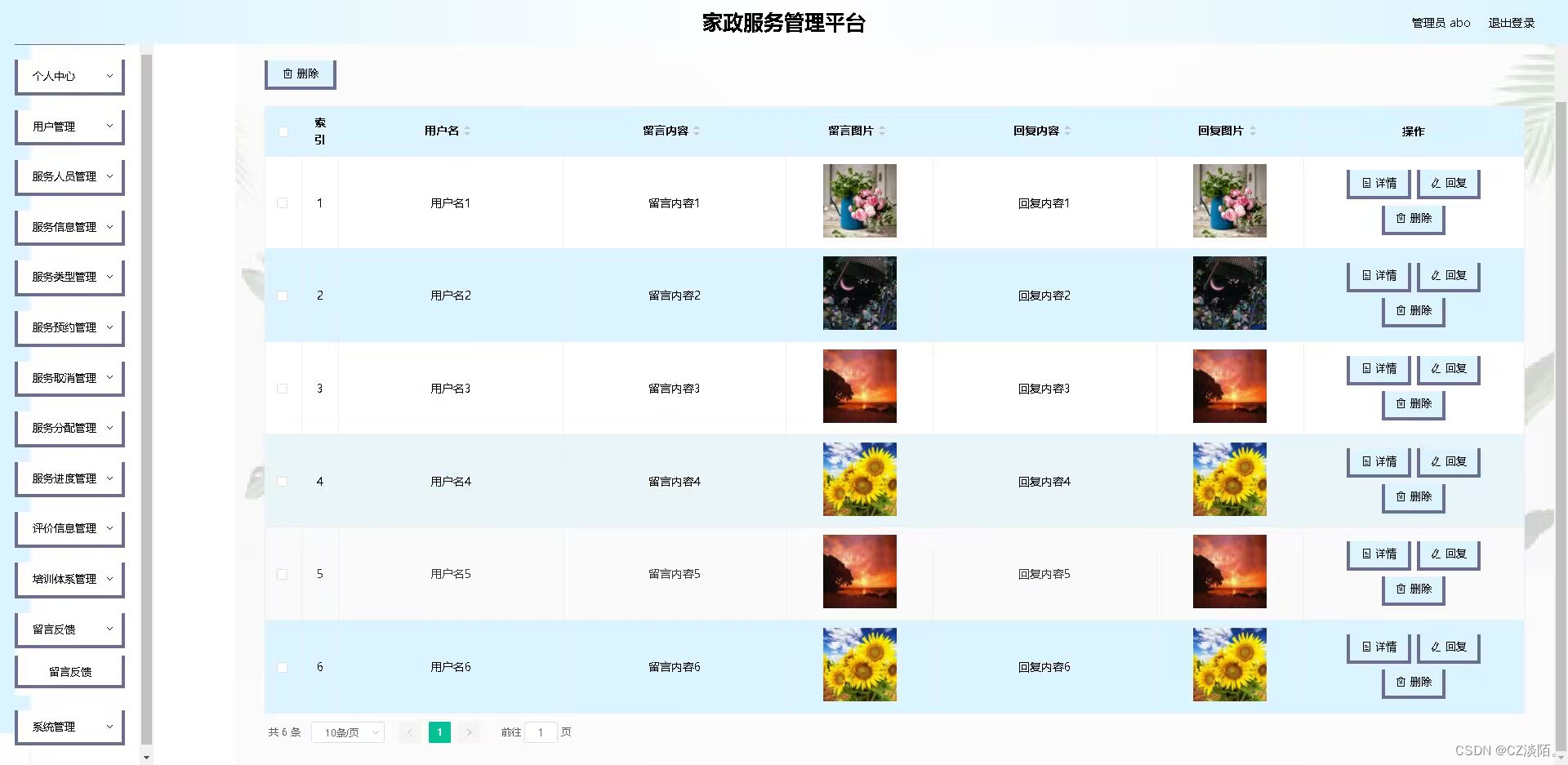
Task: Open 详情 for row 用户名4
Action: (x=1379, y=462)
